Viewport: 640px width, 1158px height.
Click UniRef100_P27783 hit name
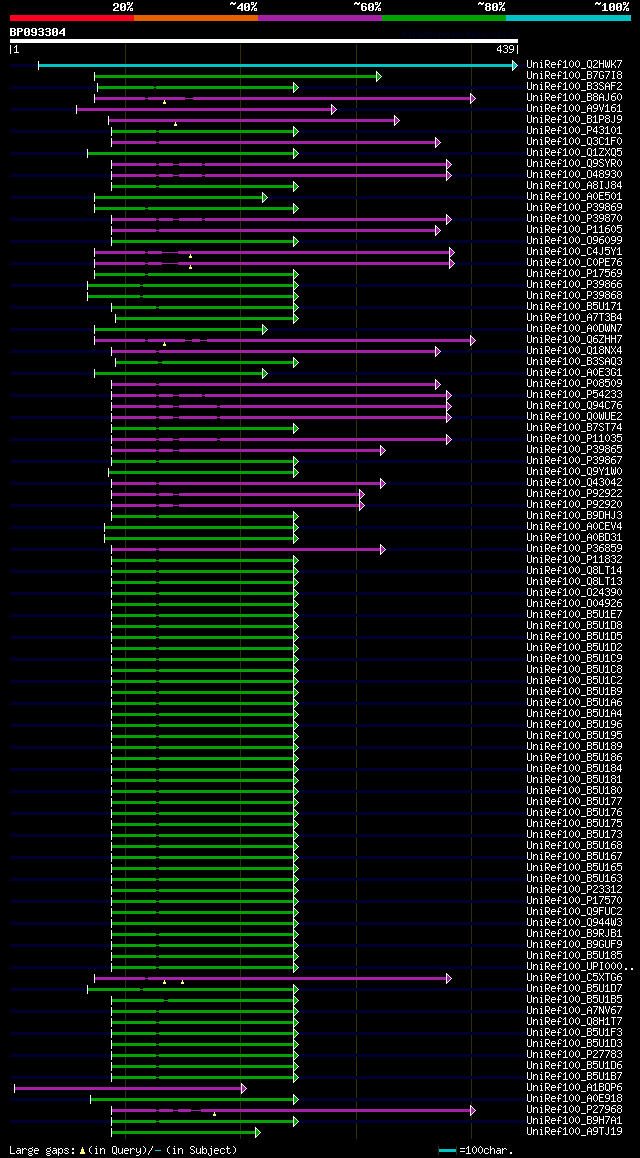click(x=574, y=1055)
